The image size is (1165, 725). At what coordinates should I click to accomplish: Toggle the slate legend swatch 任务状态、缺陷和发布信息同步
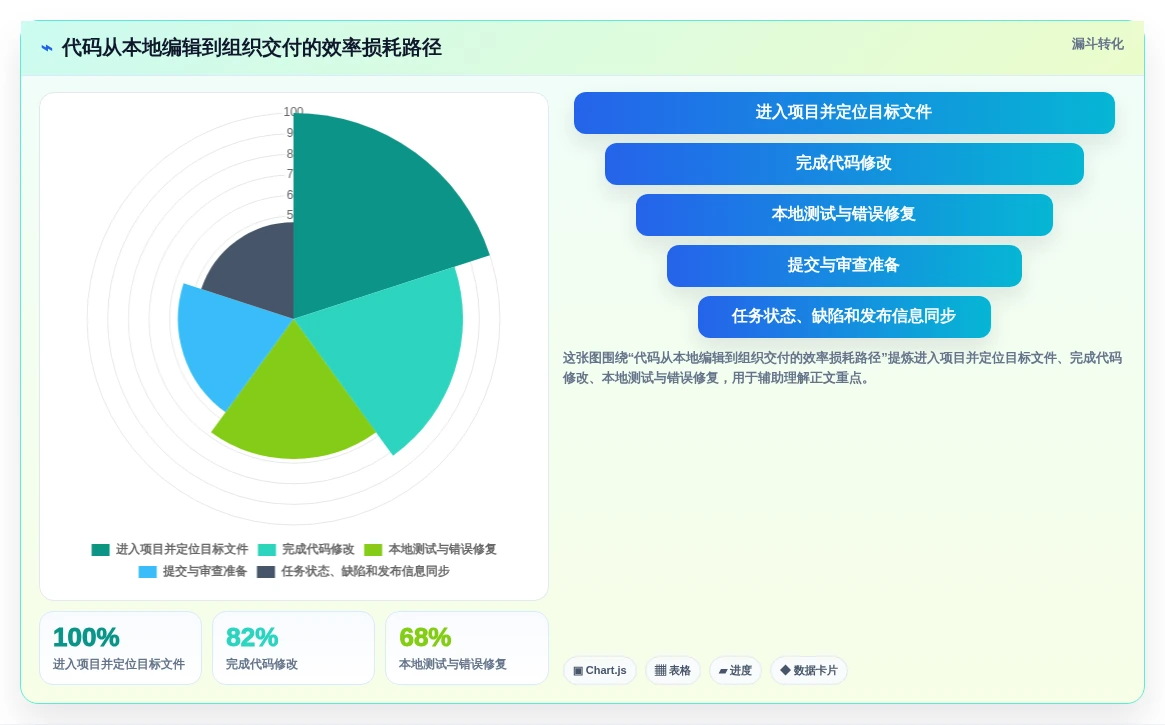265,572
